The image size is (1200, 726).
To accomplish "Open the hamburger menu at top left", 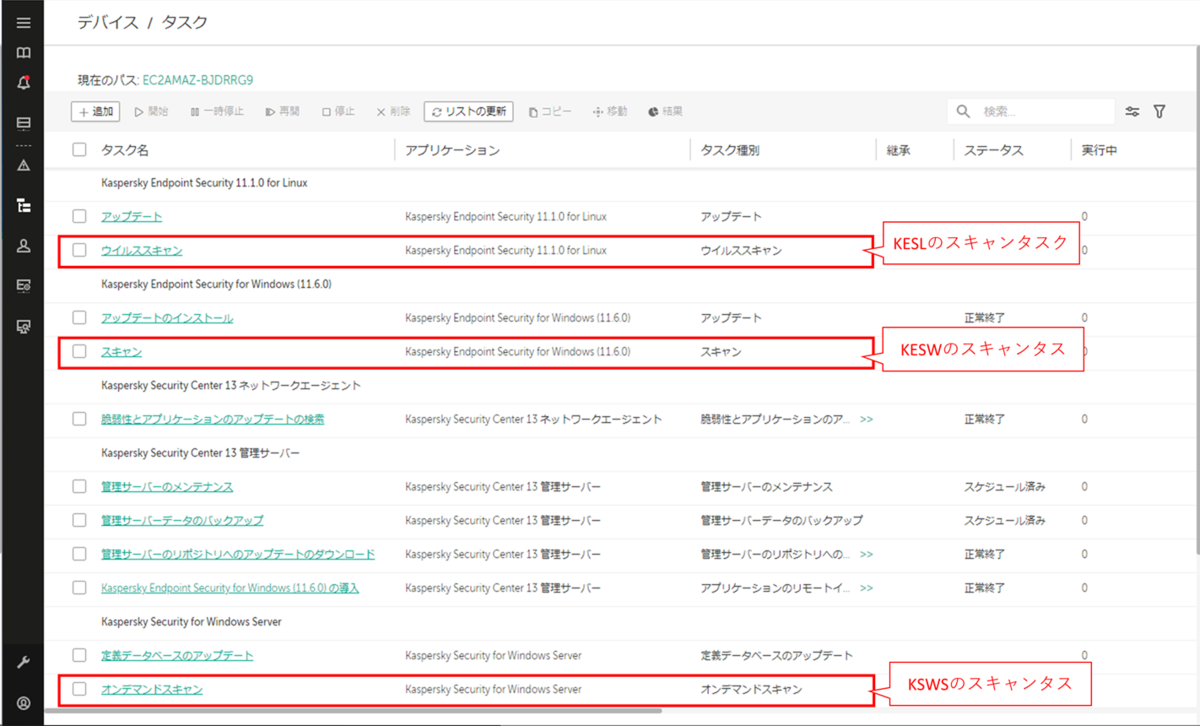I will (x=22, y=20).
